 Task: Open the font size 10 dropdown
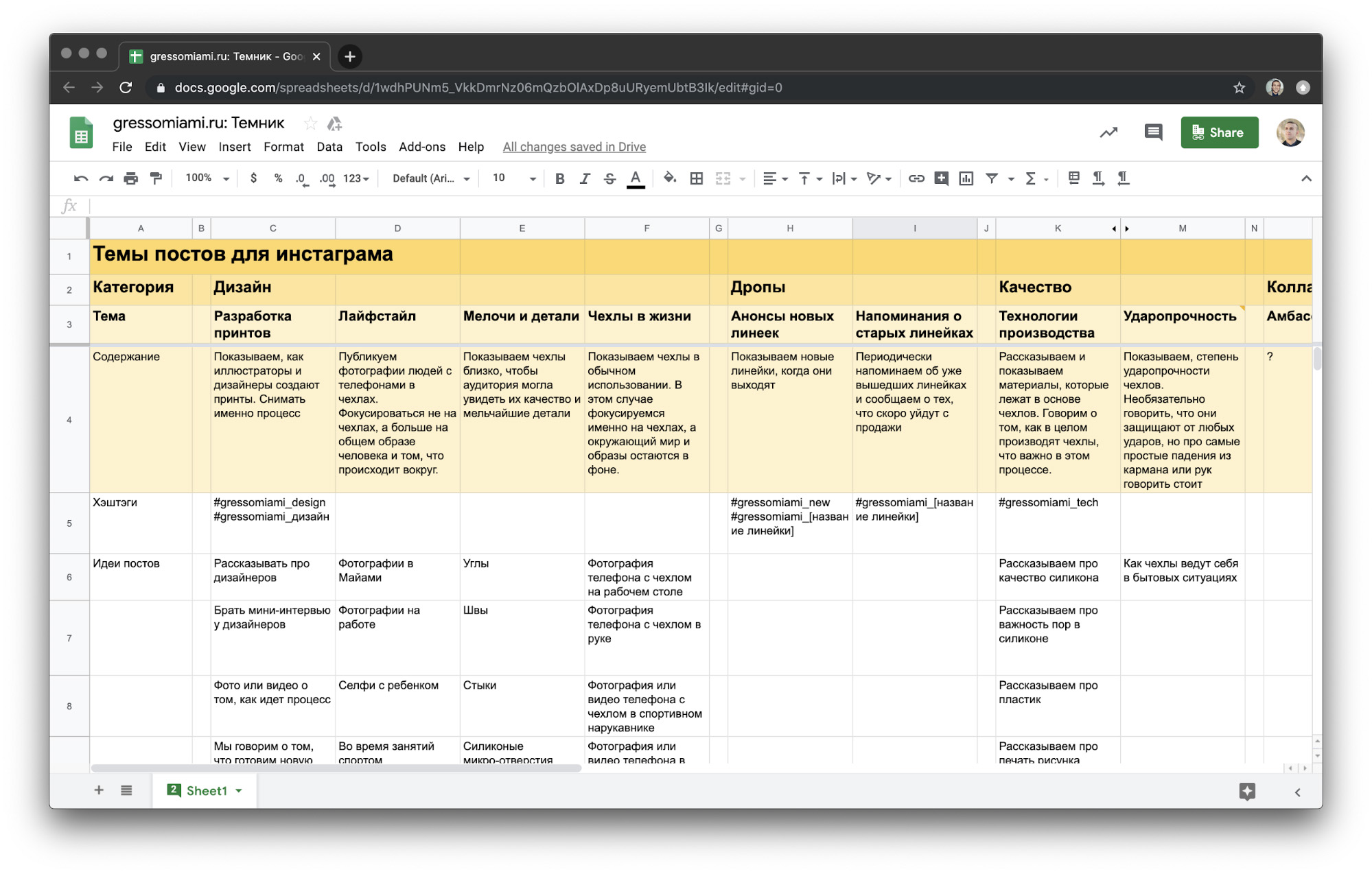pos(514,178)
